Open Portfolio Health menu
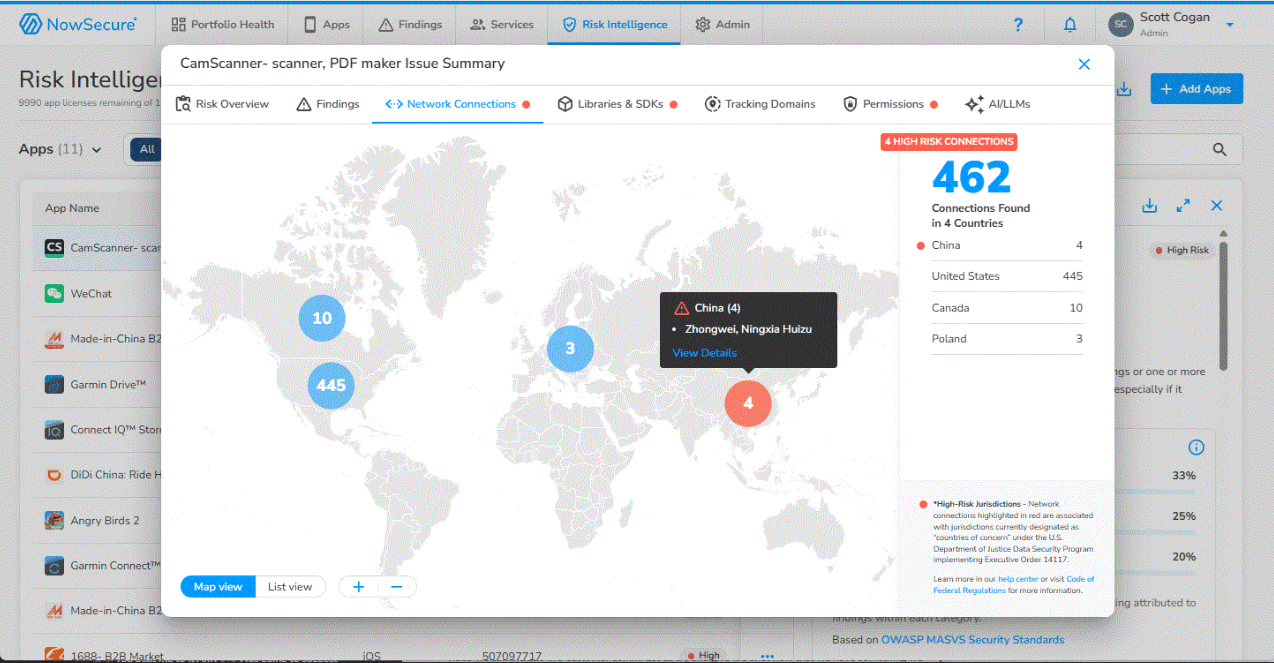Screen dimensions: 1274x663 (x=222, y=24)
